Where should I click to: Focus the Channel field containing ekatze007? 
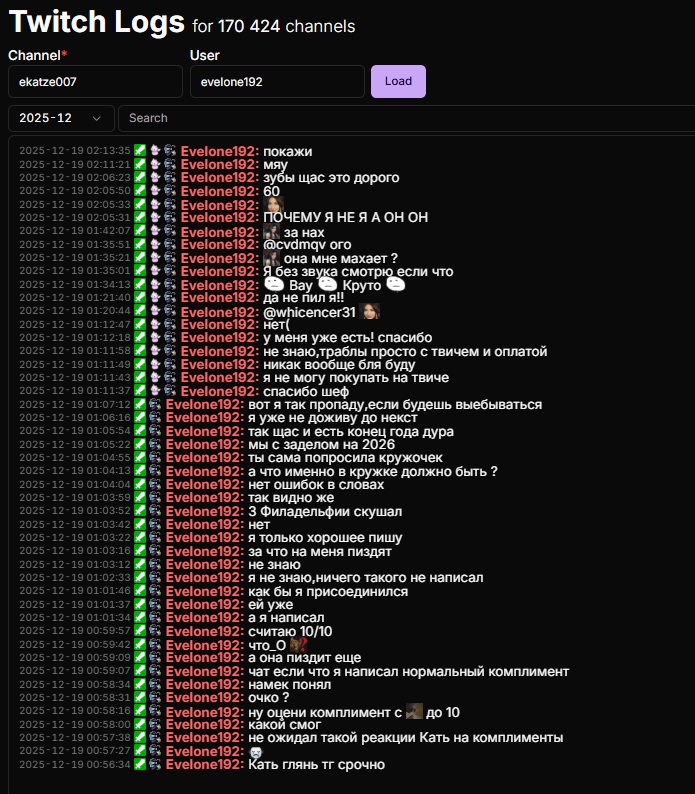(x=95, y=82)
